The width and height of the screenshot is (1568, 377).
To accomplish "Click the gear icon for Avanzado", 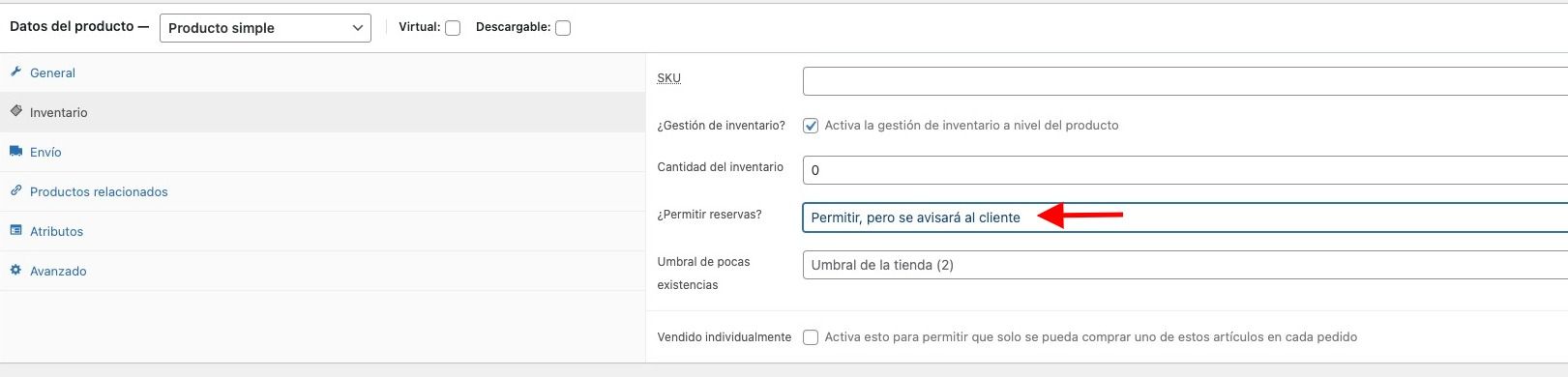I will [x=15, y=271].
